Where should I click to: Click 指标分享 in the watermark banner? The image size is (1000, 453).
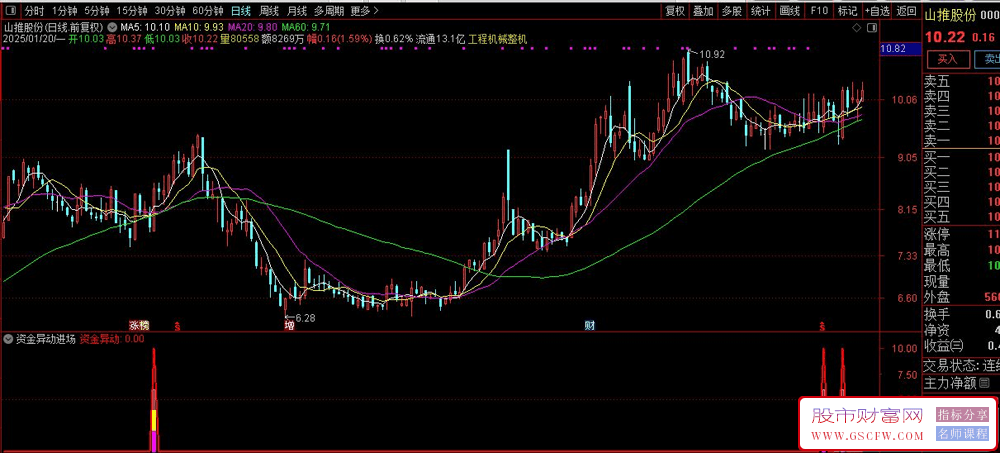click(x=962, y=415)
